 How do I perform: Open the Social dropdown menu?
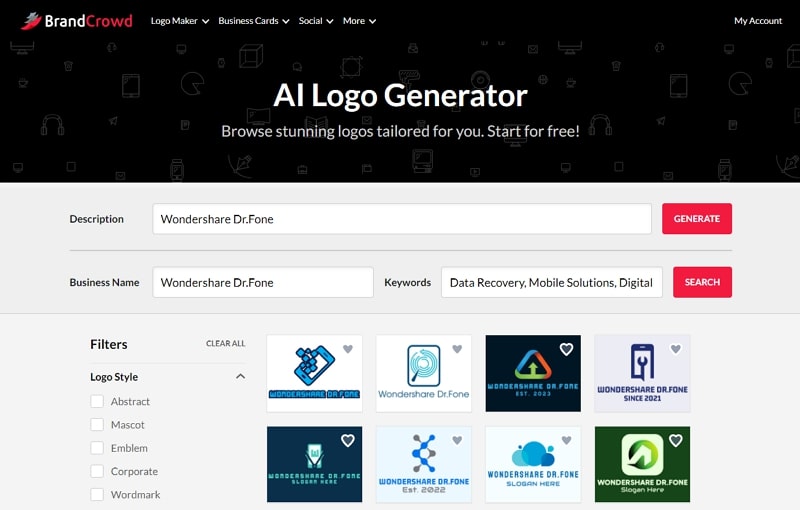[316, 21]
